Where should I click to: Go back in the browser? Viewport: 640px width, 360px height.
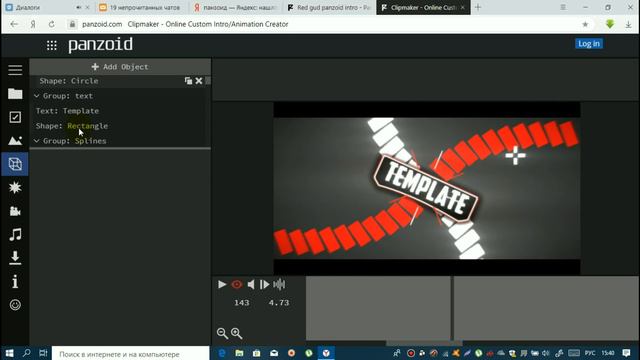point(14,24)
